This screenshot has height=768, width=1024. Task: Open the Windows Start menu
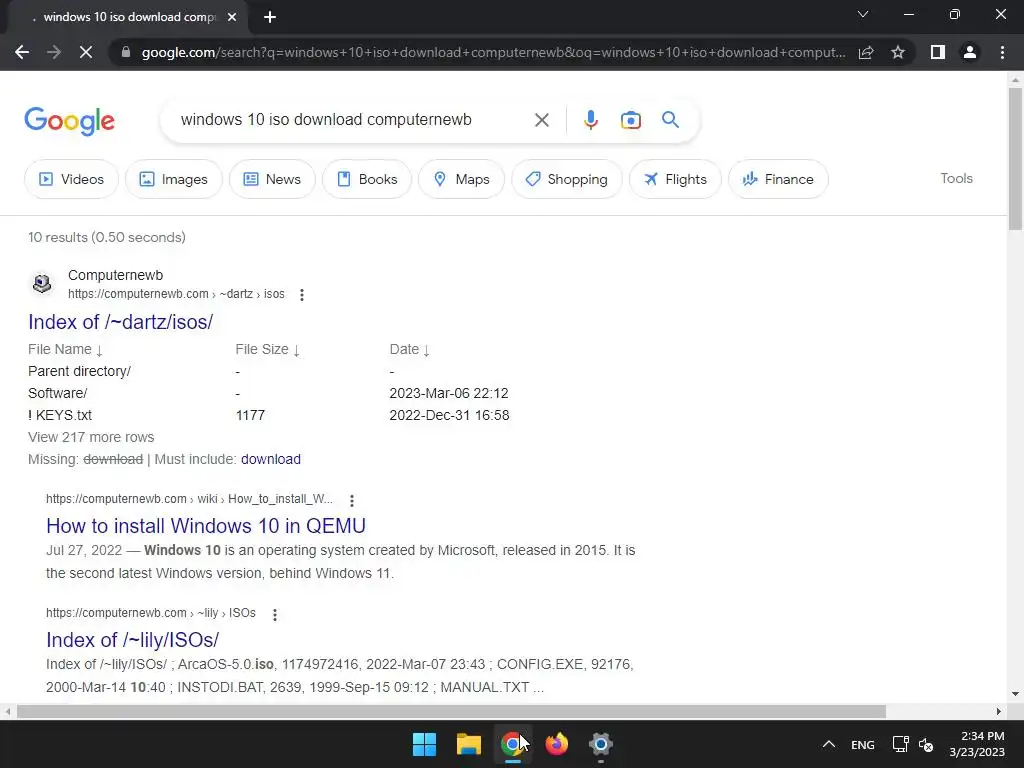pyautogui.click(x=424, y=744)
